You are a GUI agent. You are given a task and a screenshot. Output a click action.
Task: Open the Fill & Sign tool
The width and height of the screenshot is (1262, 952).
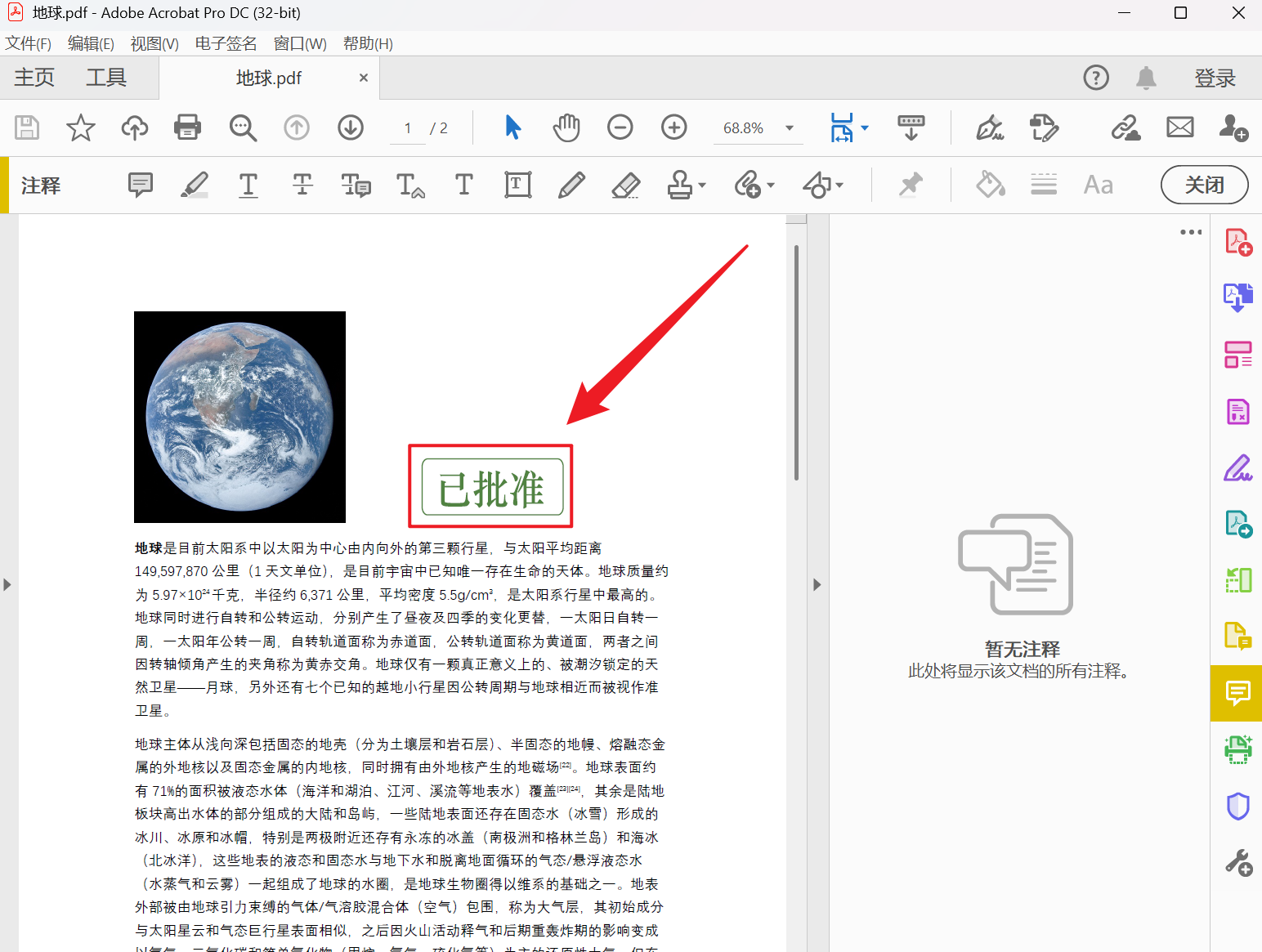1237,467
